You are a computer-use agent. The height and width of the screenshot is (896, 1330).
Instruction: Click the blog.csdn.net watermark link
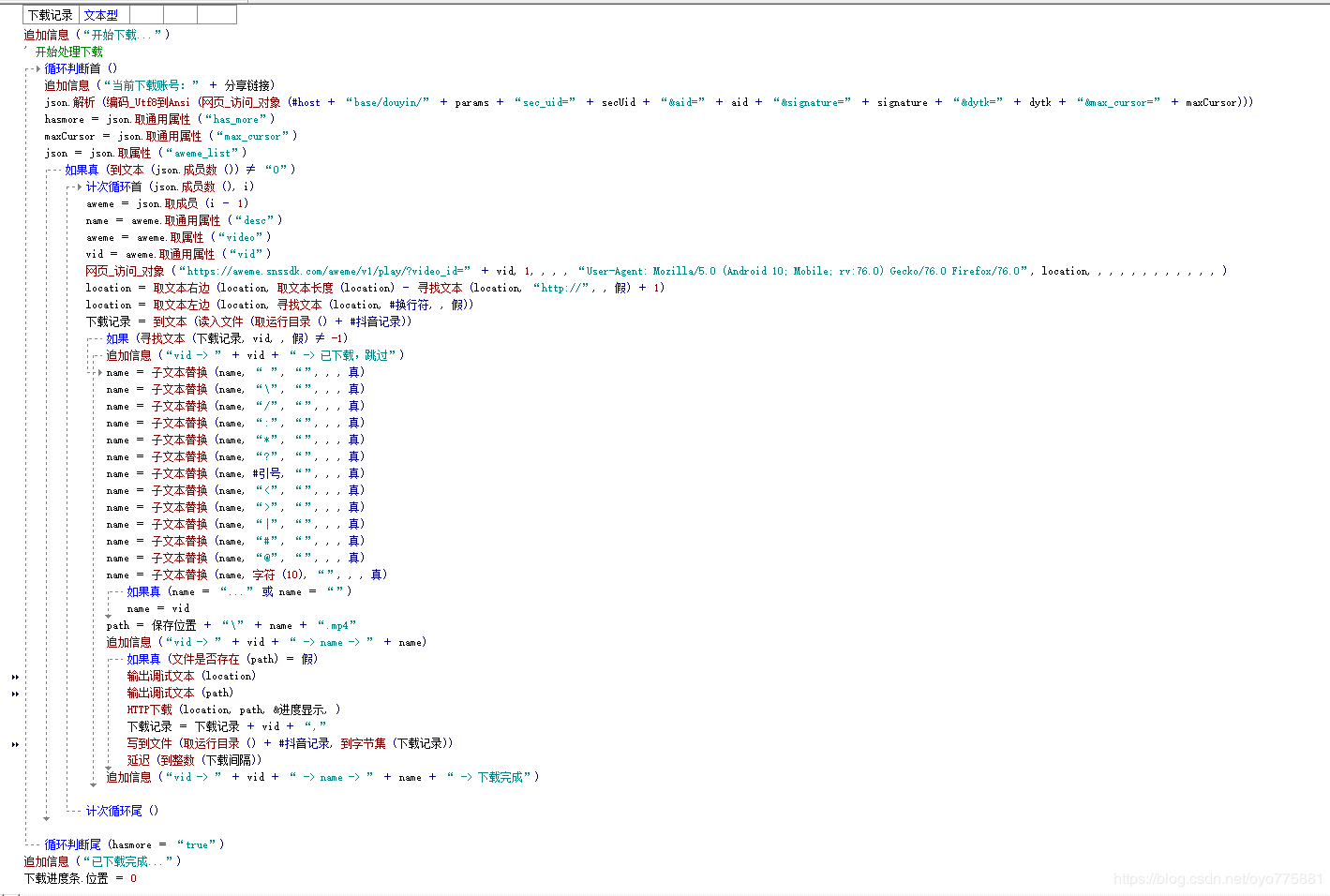[1218, 879]
